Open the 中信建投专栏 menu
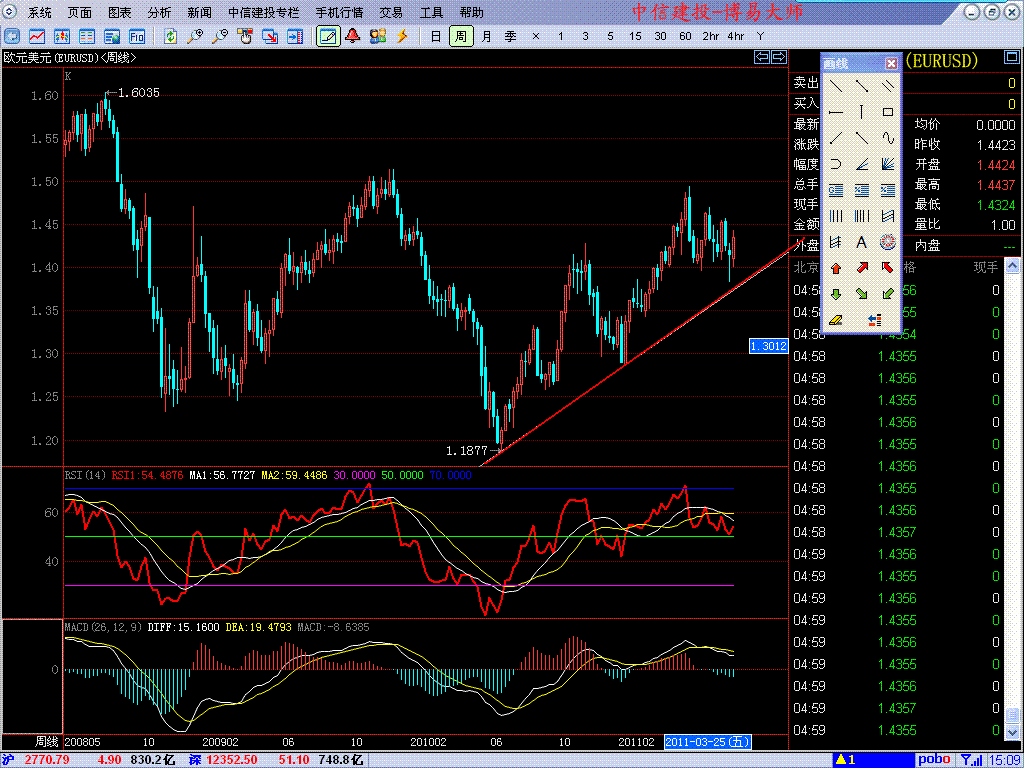 [263, 13]
